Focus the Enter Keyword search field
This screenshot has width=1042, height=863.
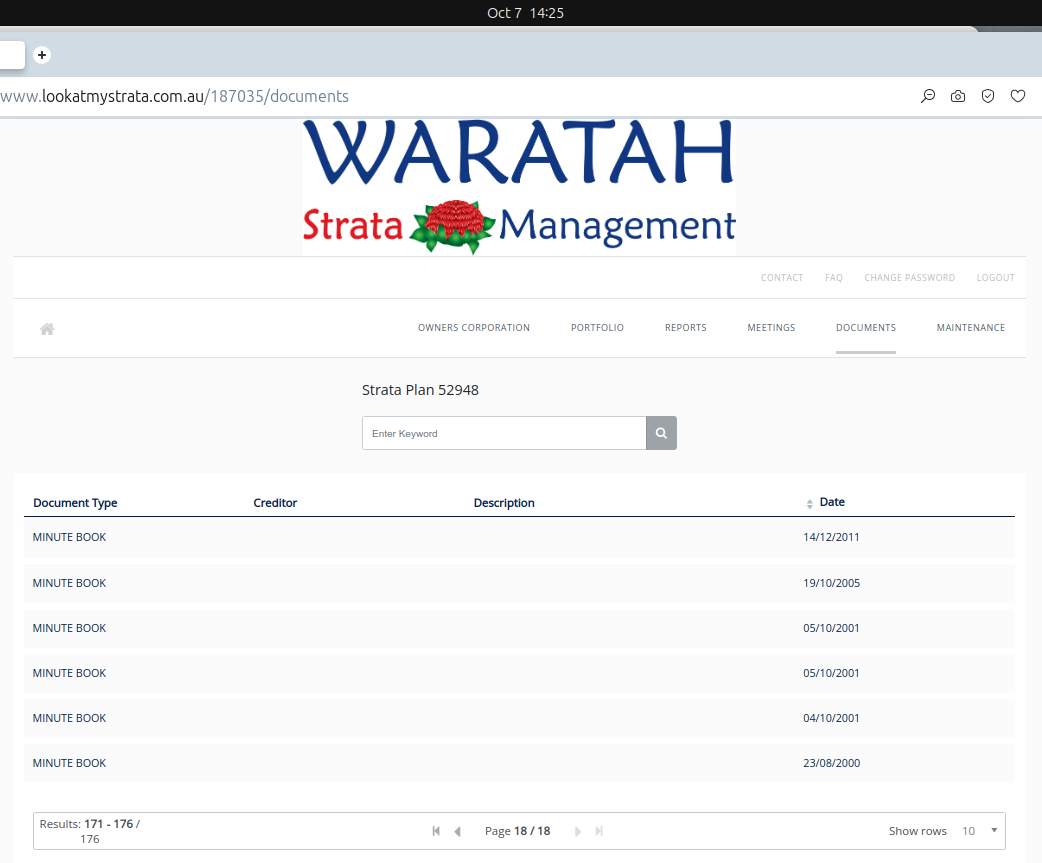pos(504,433)
